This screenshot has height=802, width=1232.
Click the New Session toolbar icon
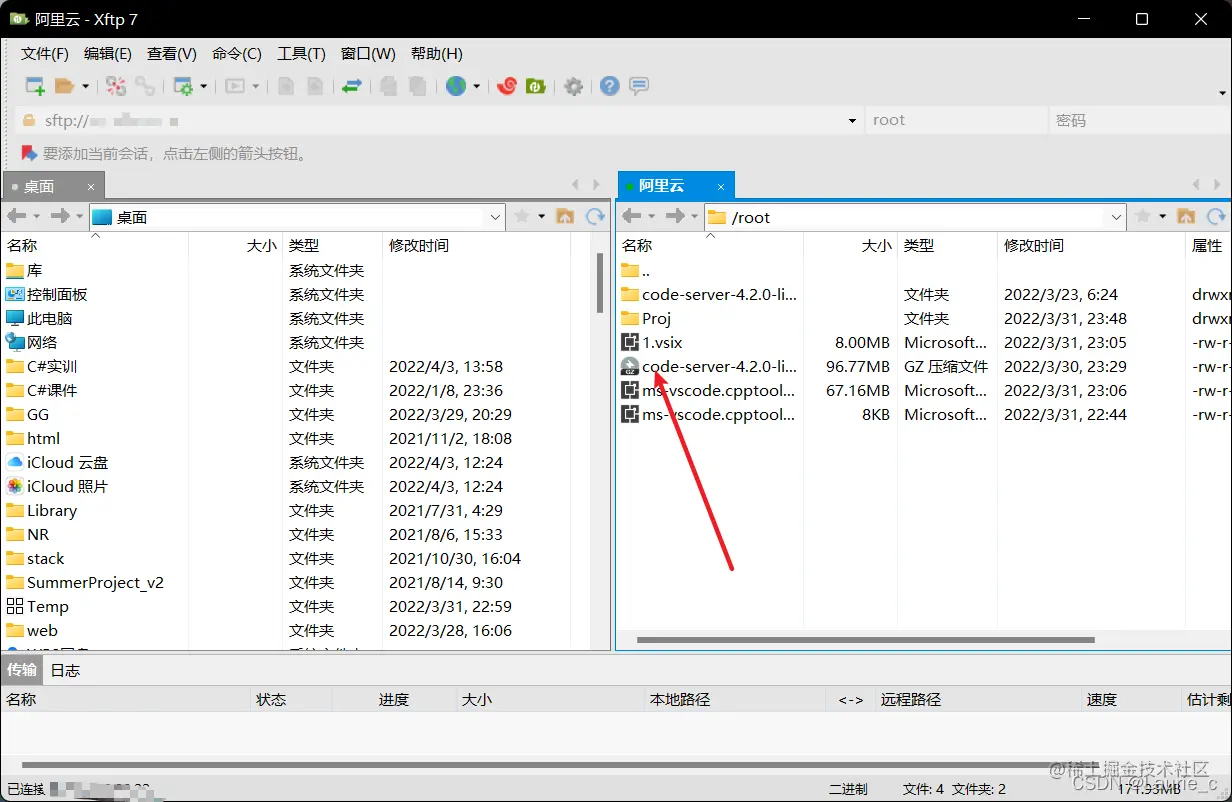coord(35,86)
